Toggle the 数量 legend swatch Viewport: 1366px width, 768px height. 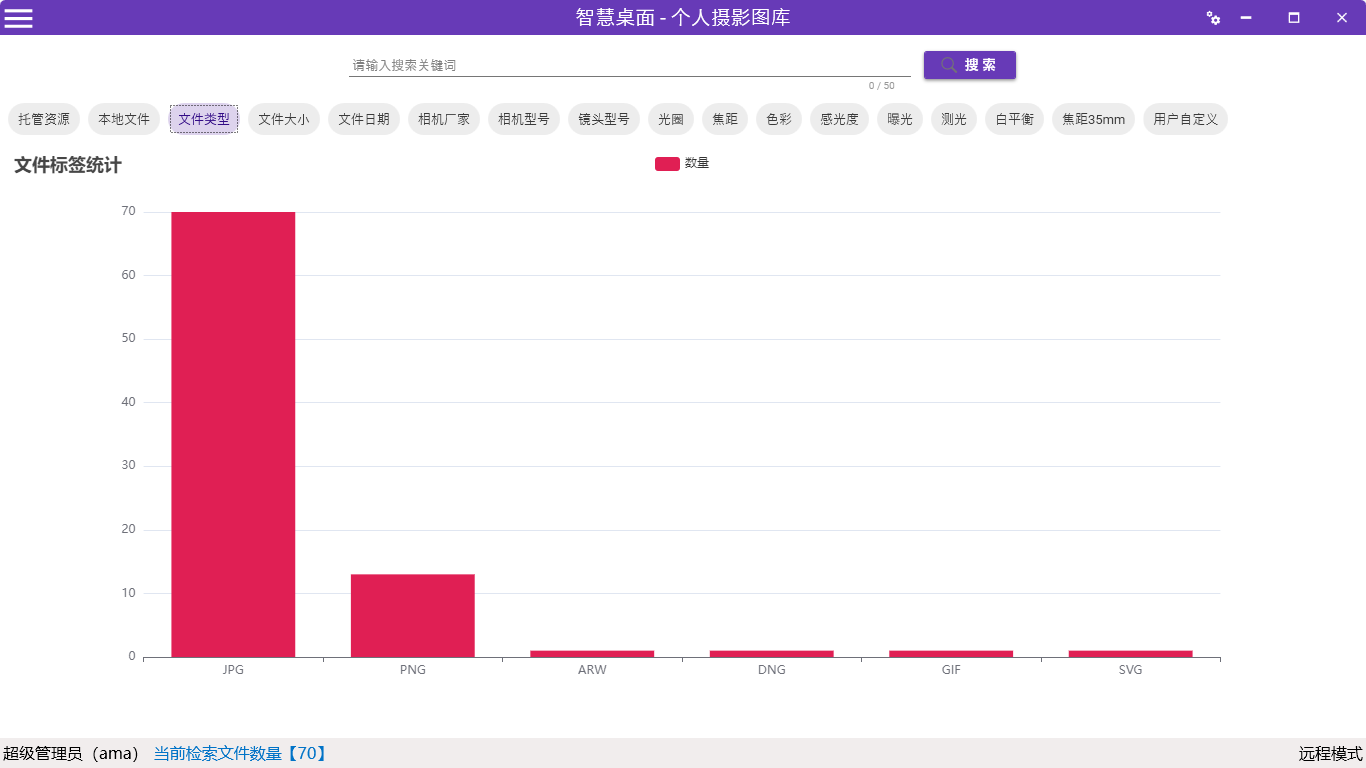point(667,164)
